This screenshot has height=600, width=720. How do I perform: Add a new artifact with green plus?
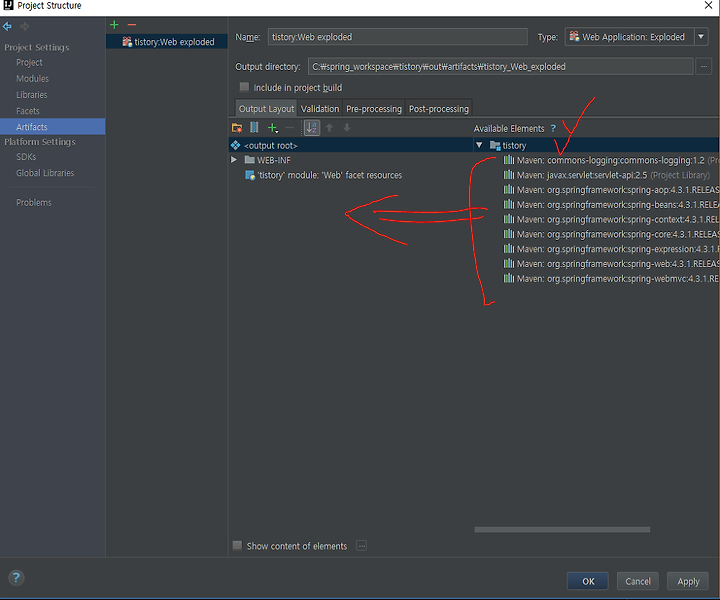click(x=114, y=25)
